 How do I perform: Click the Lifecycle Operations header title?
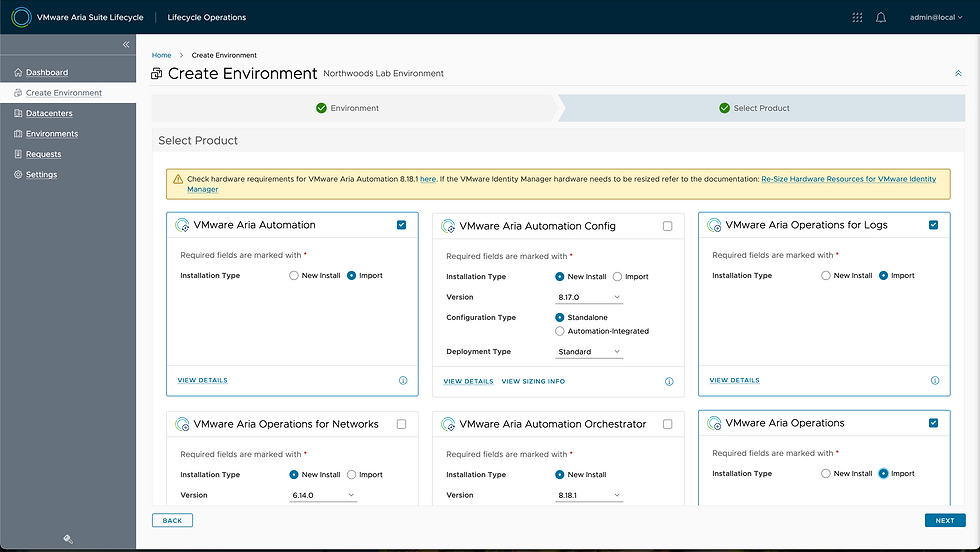point(206,18)
